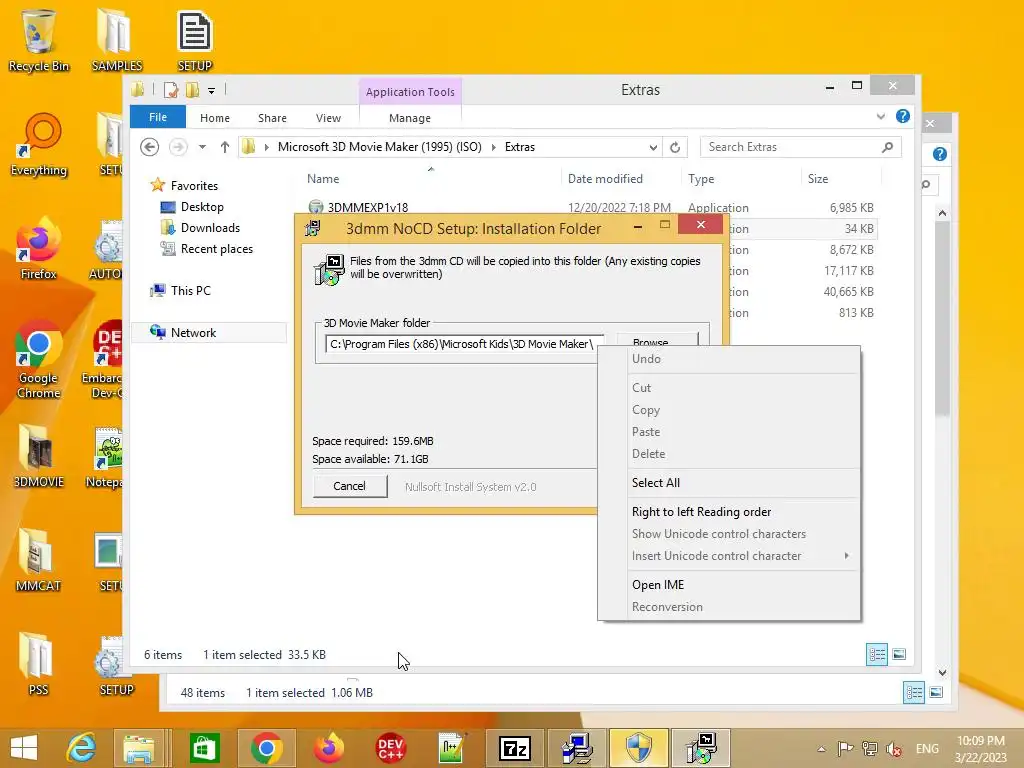Choose Right to left Reading order
The height and width of the screenshot is (768, 1024).
(x=743, y=512)
